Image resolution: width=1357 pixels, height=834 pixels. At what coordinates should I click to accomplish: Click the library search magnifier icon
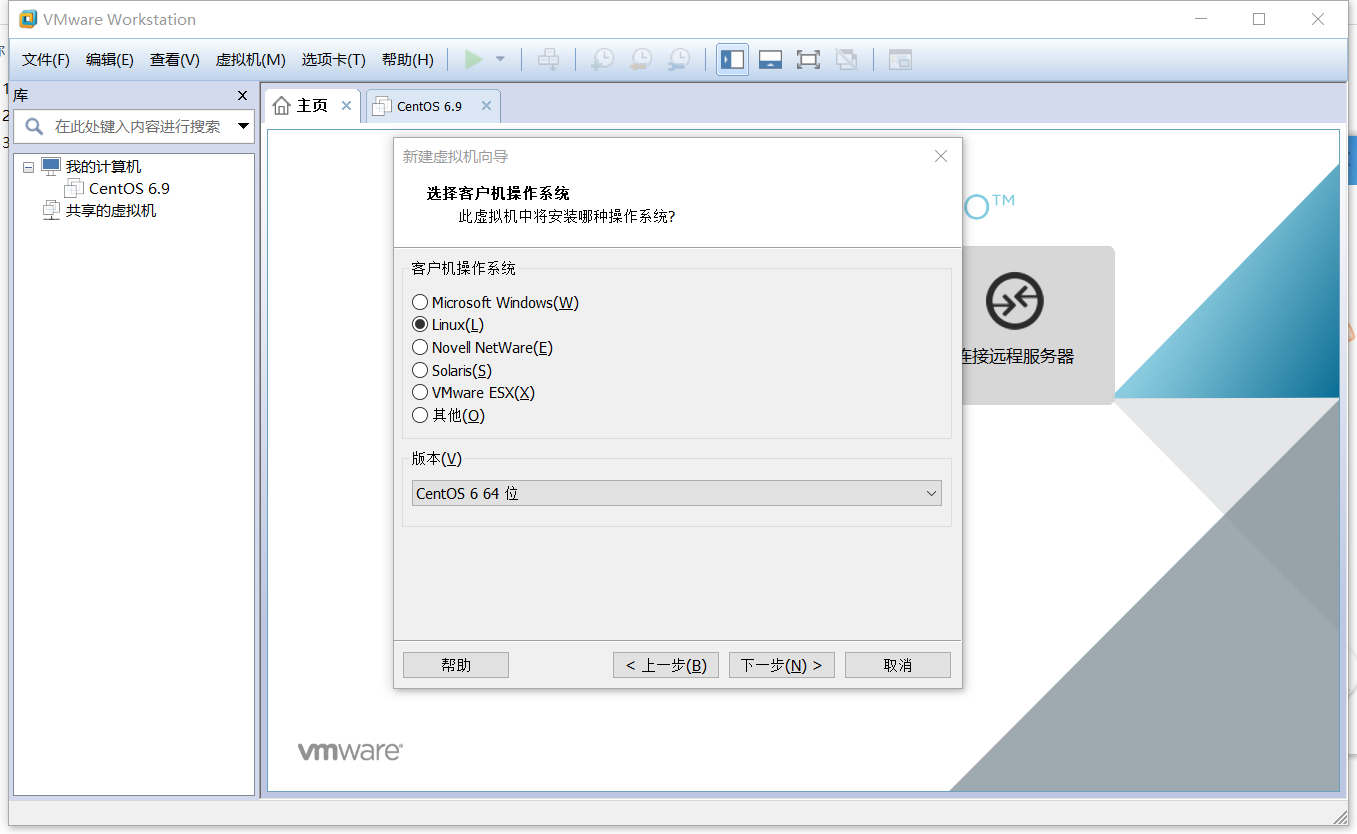pyautogui.click(x=34, y=126)
